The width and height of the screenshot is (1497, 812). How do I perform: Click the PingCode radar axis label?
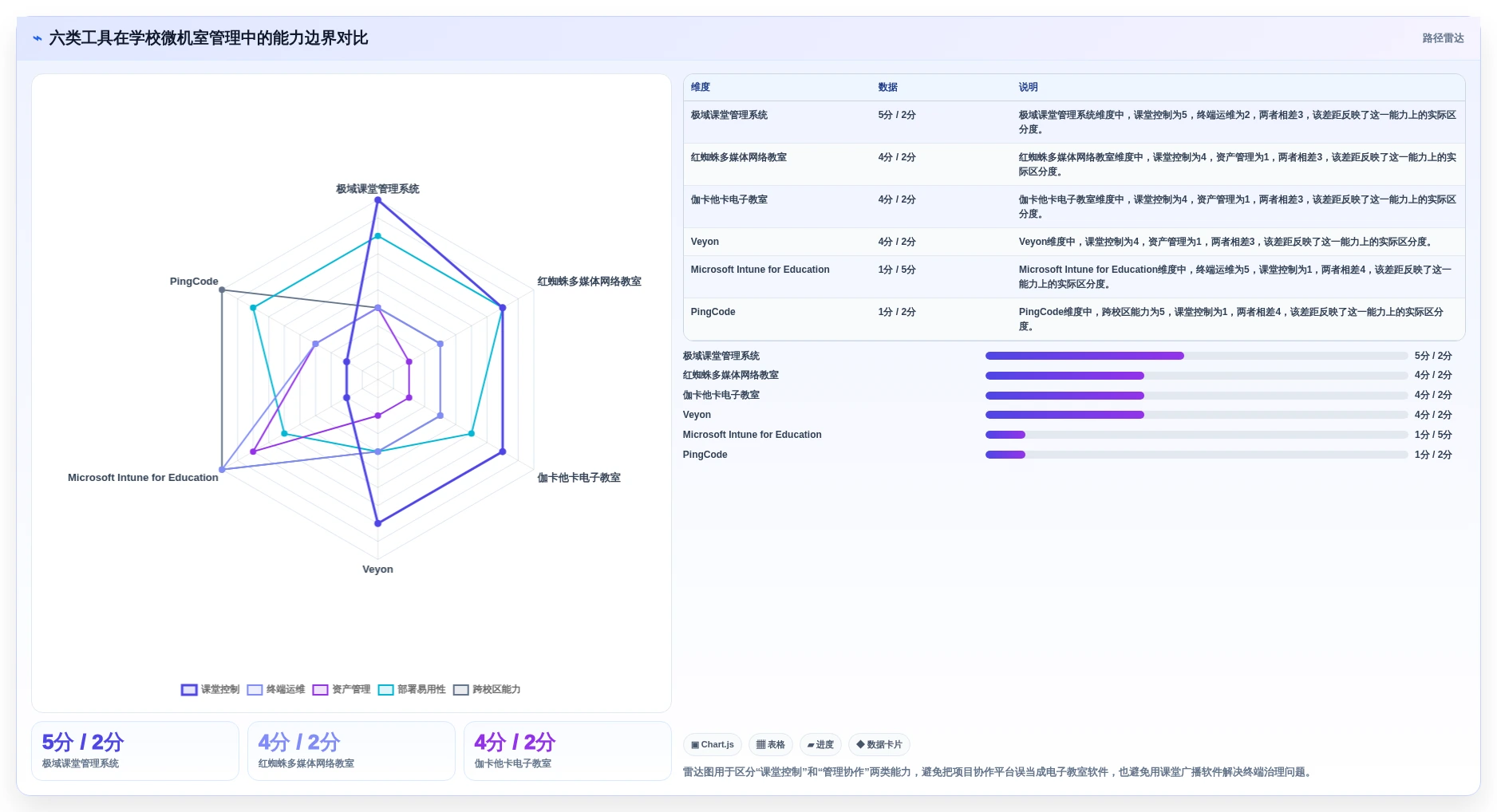tap(194, 282)
